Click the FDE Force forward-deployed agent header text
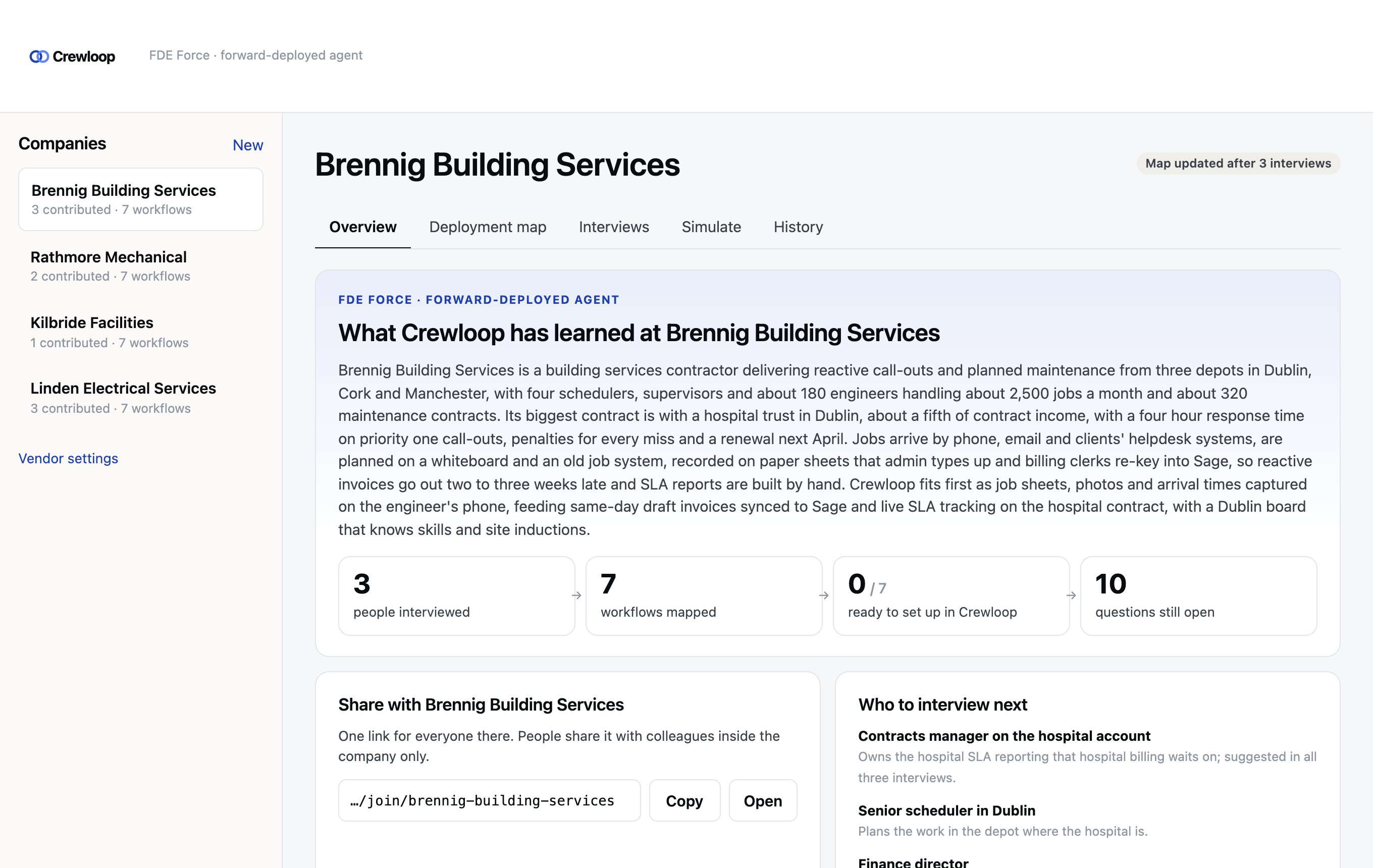This screenshot has height=868, width=1373. coord(255,56)
